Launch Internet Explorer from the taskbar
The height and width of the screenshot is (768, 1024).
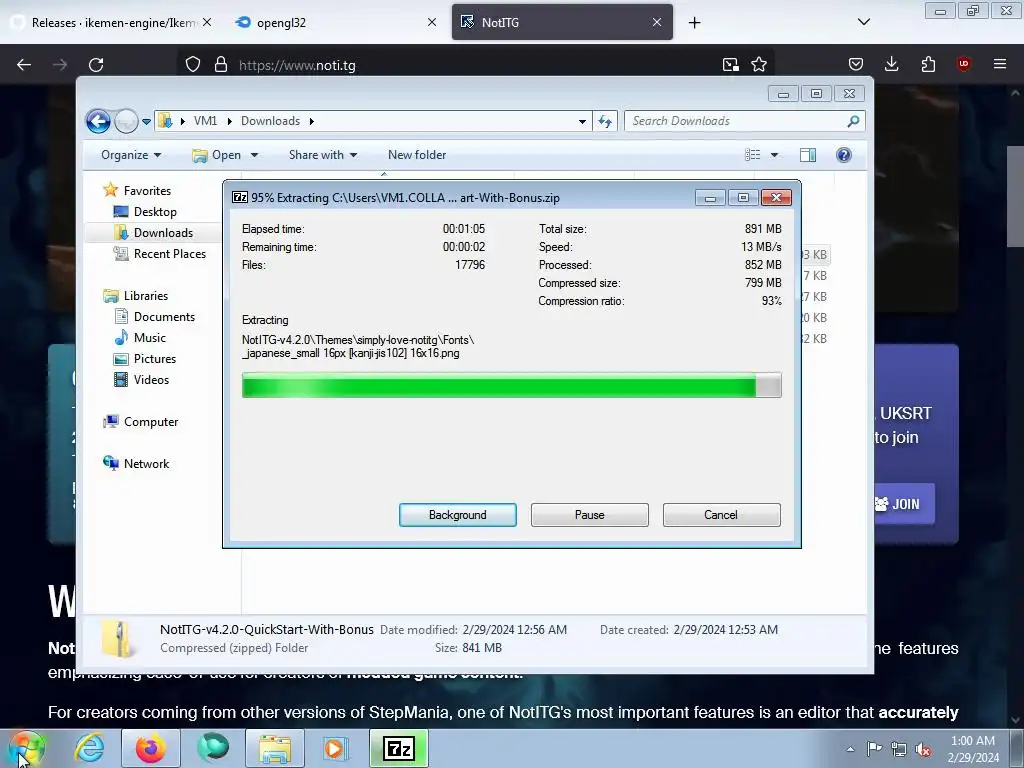tap(89, 748)
